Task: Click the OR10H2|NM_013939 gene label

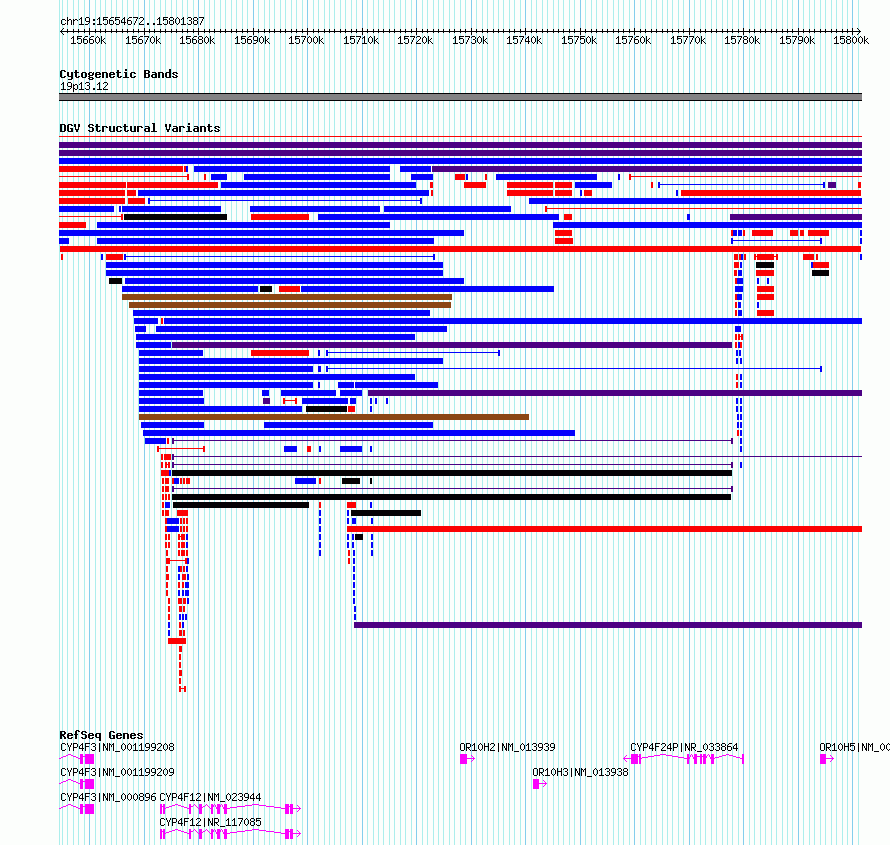Action: click(507, 747)
